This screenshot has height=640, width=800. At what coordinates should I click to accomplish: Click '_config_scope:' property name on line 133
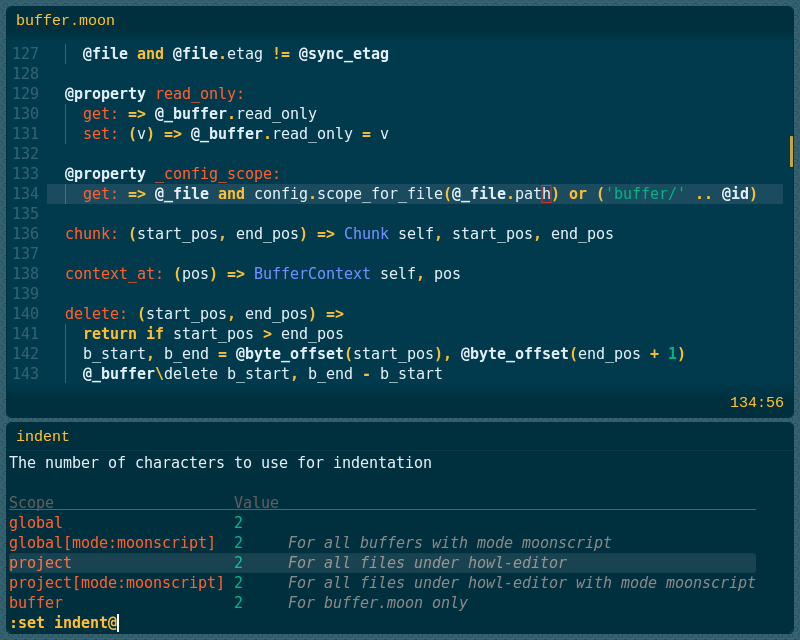point(218,174)
